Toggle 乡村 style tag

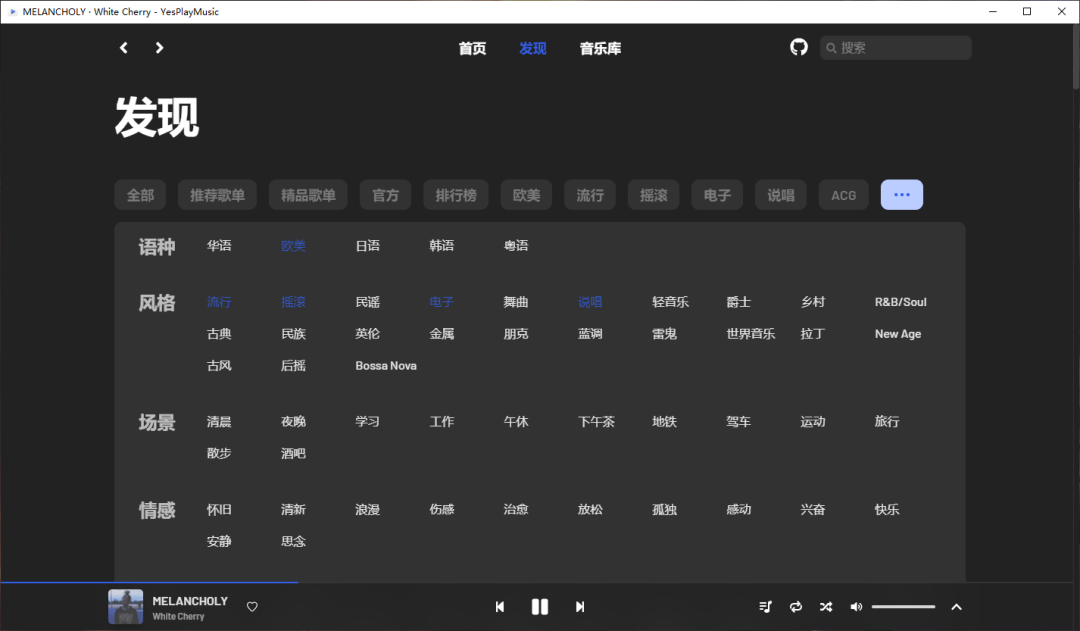(813, 302)
